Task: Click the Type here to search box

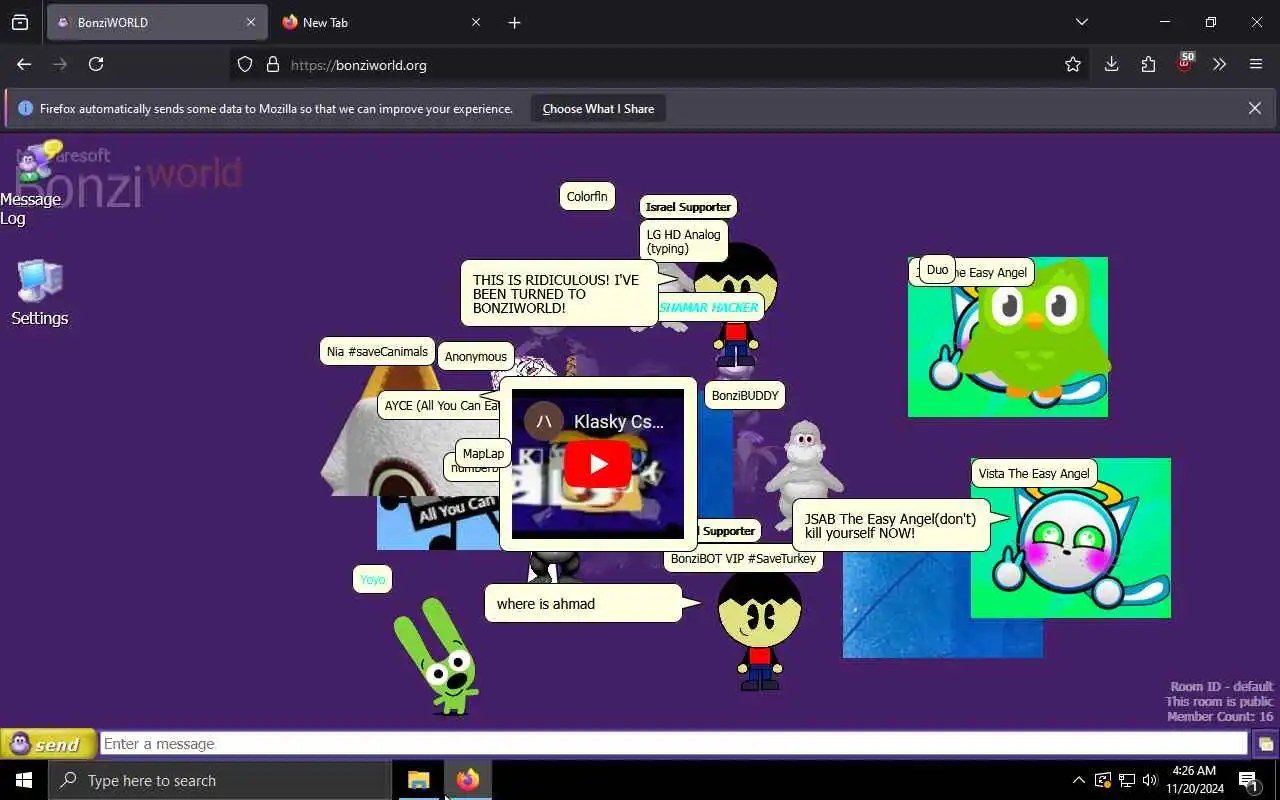Action: (220, 780)
